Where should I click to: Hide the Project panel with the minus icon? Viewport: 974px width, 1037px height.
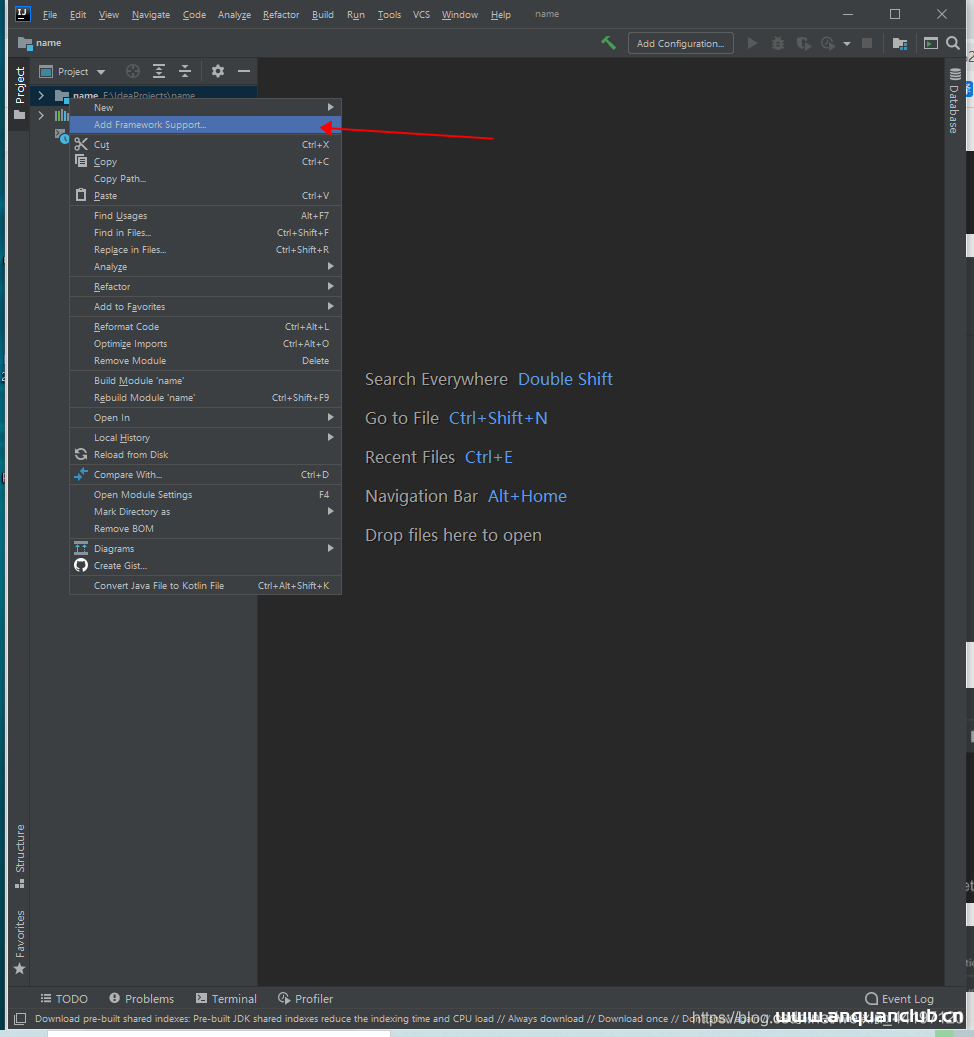tap(244, 71)
